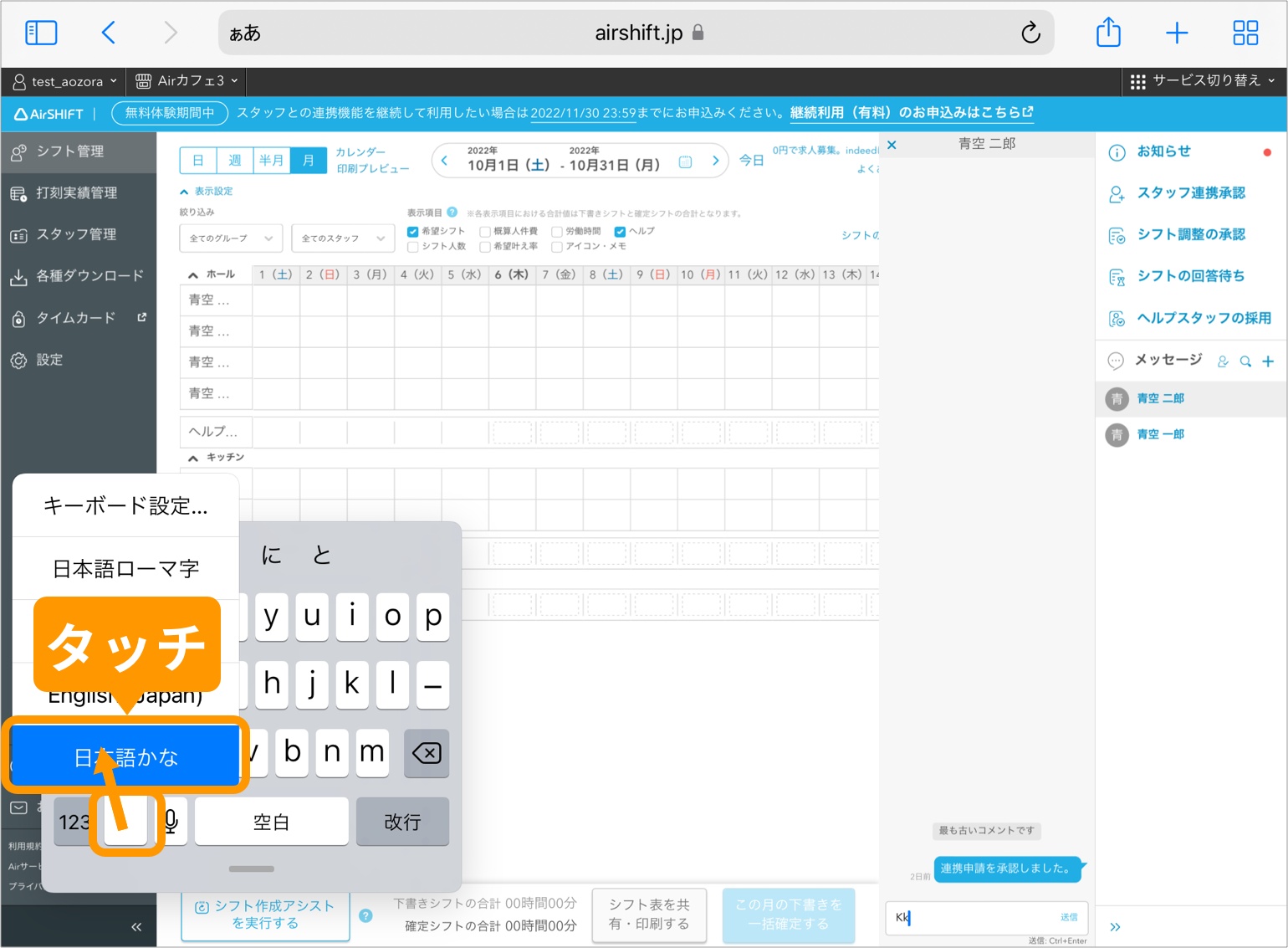Disable the ヘルプ checkbox
This screenshot has height=948, width=1288.
point(619,232)
